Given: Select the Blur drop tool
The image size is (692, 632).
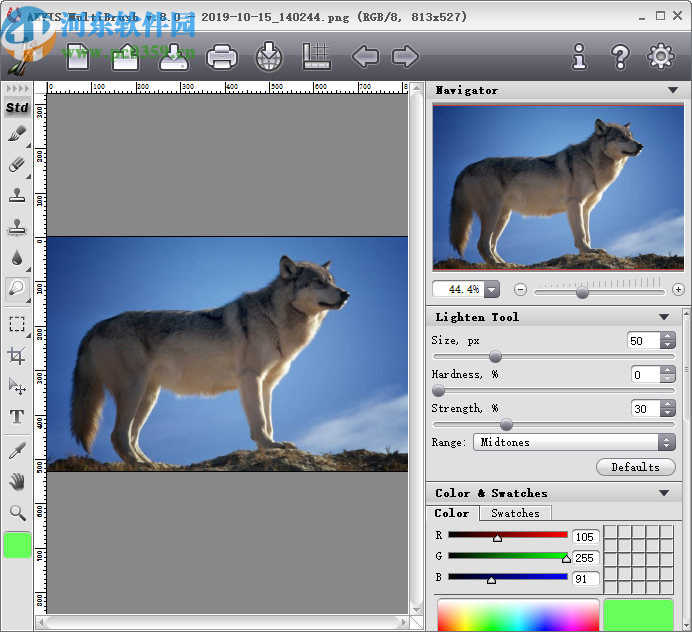Looking at the screenshot, I should click(x=17, y=258).
